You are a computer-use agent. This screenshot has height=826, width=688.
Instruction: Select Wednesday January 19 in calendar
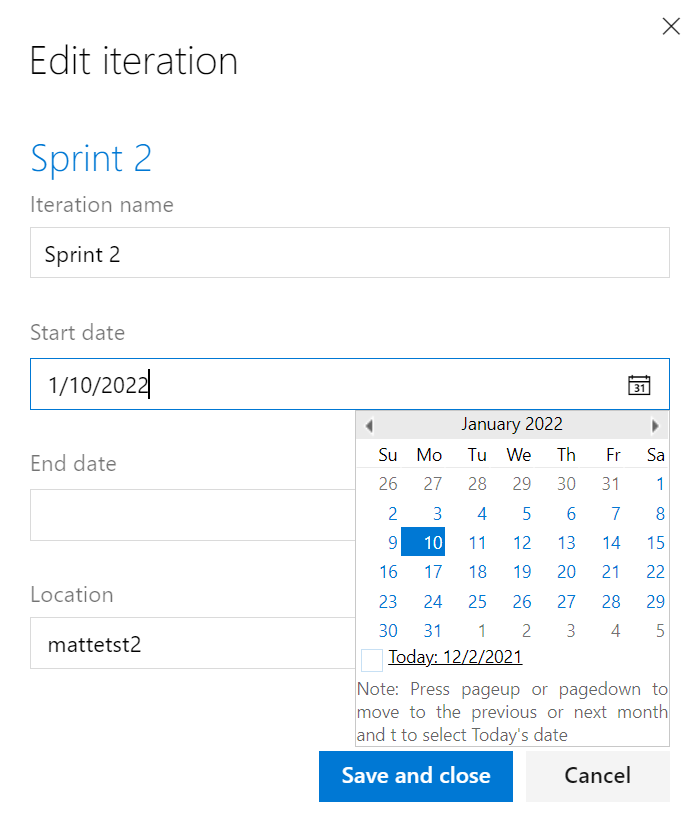click(x=522, y=572)
